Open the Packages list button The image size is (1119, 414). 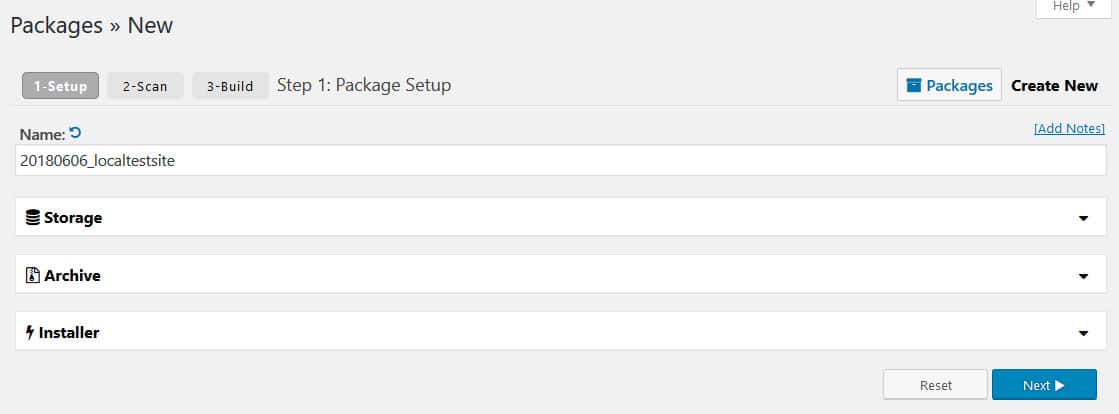click(949, 86)
